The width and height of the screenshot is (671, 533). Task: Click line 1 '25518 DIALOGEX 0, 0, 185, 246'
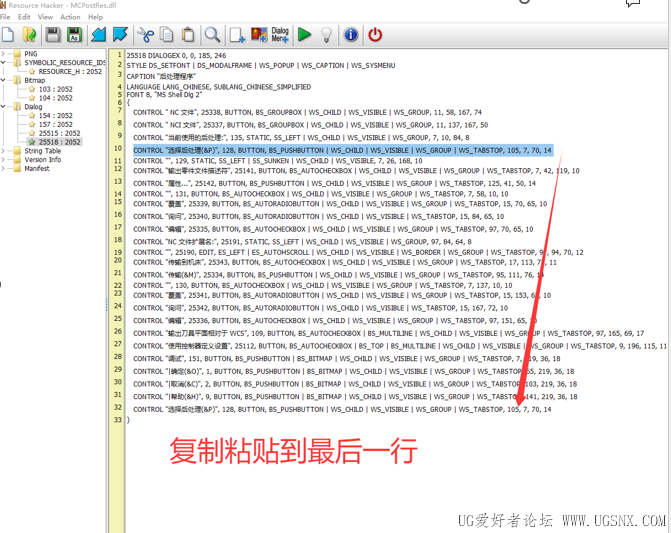tap(176, 56)
